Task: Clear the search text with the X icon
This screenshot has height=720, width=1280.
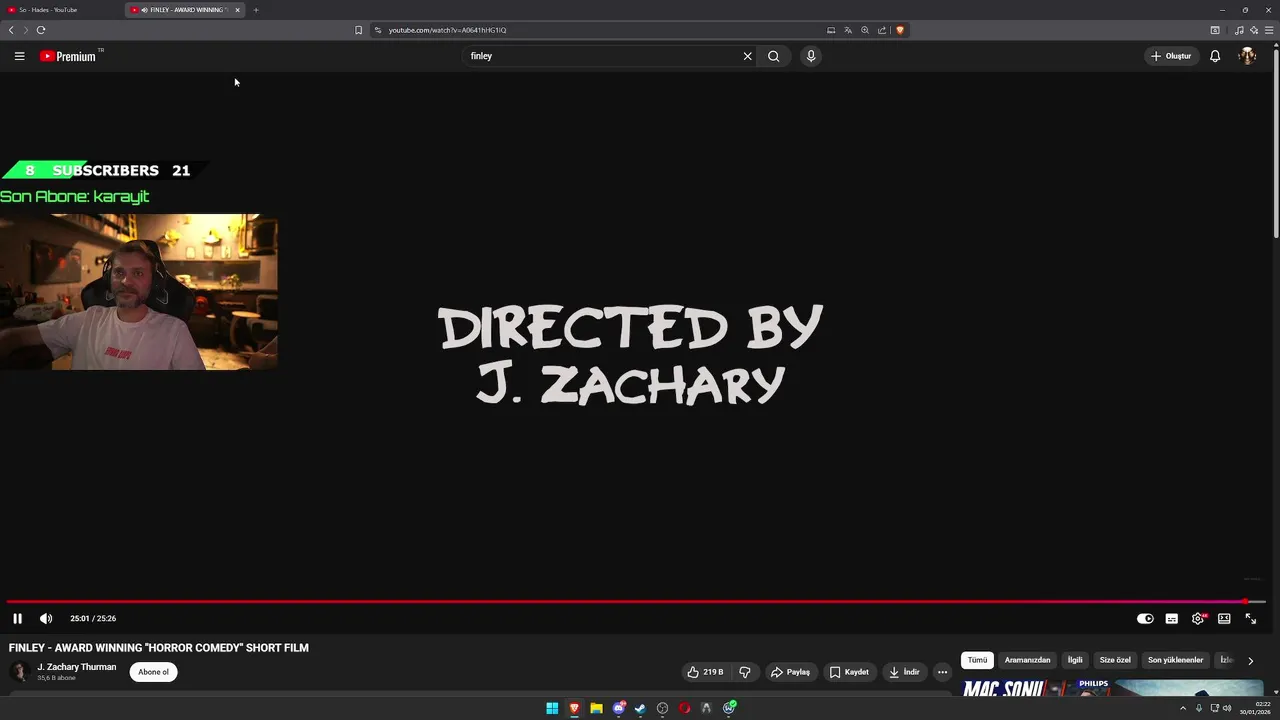Action: tap(747, 56)
